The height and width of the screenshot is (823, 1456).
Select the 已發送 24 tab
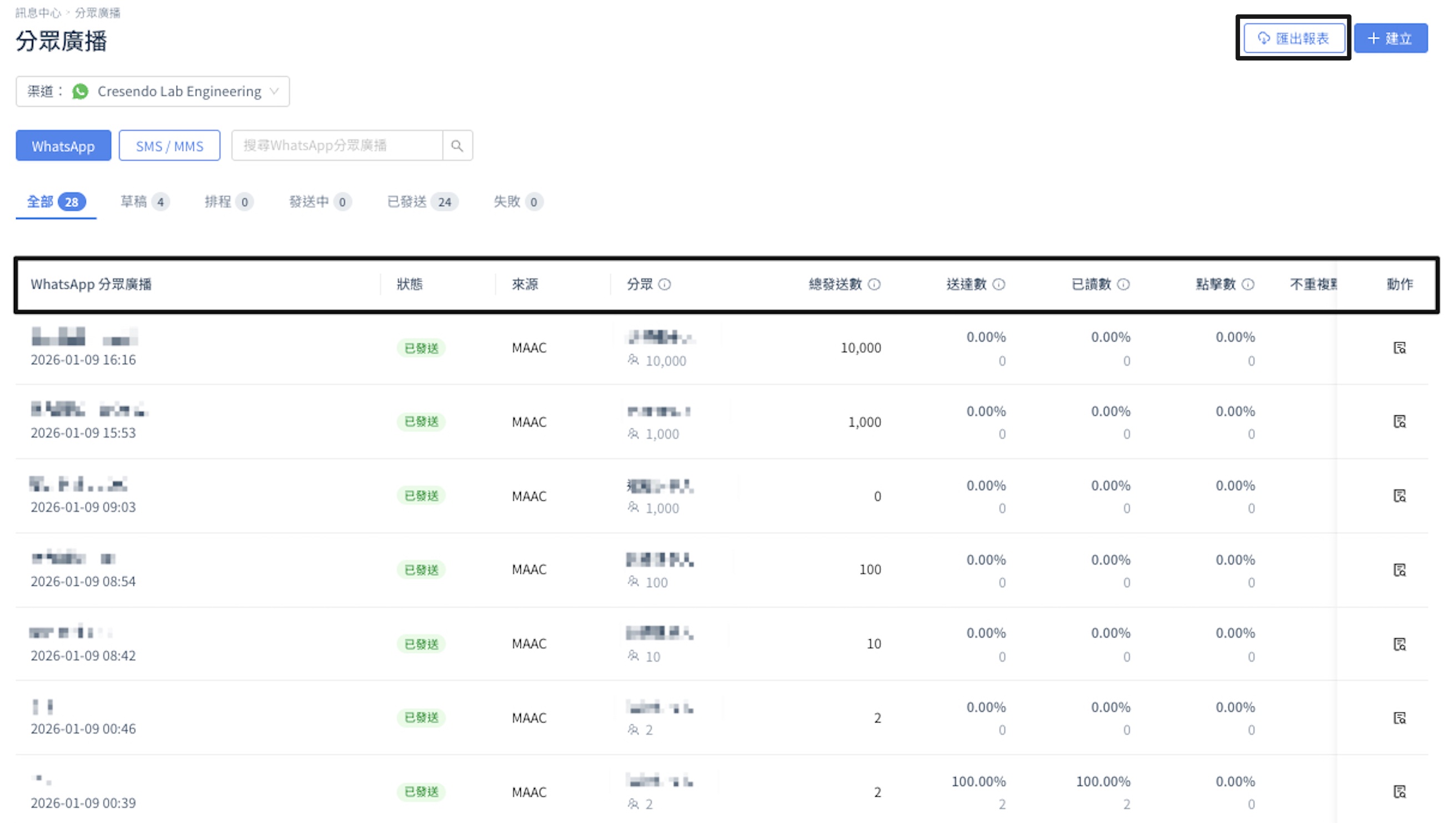pos(422,202)
